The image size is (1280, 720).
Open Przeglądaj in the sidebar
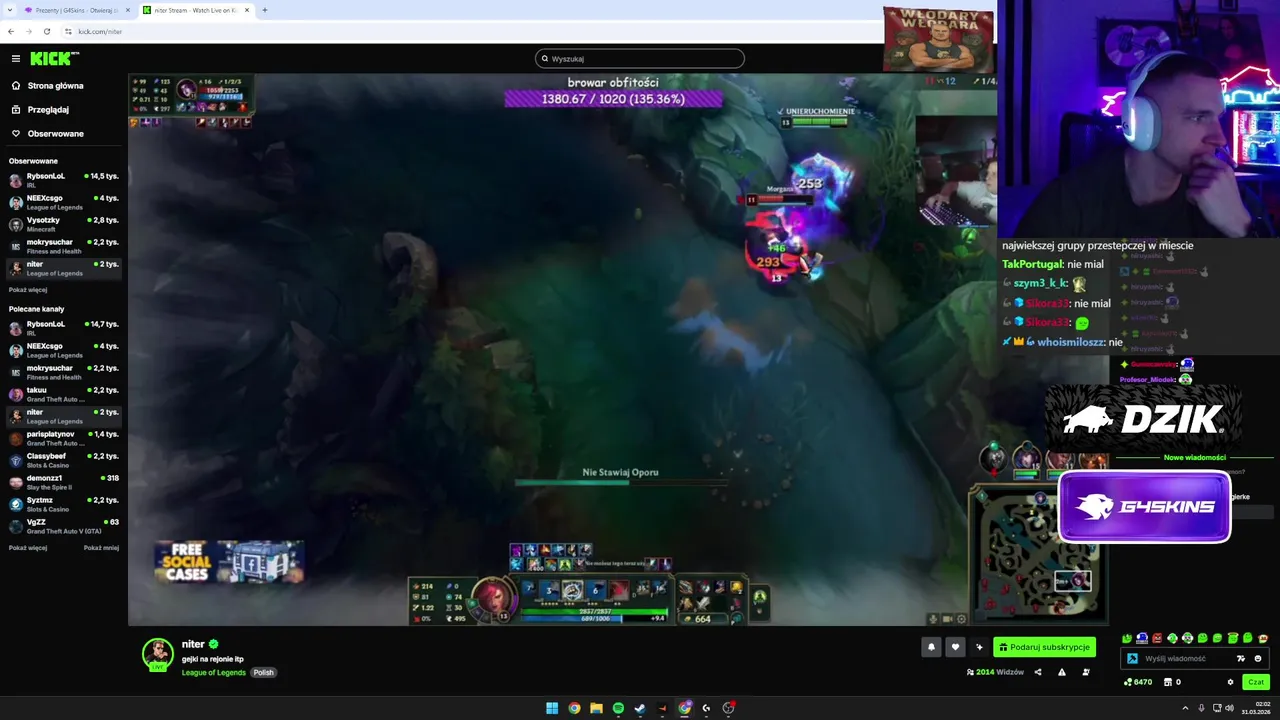[x=48, y=110]
